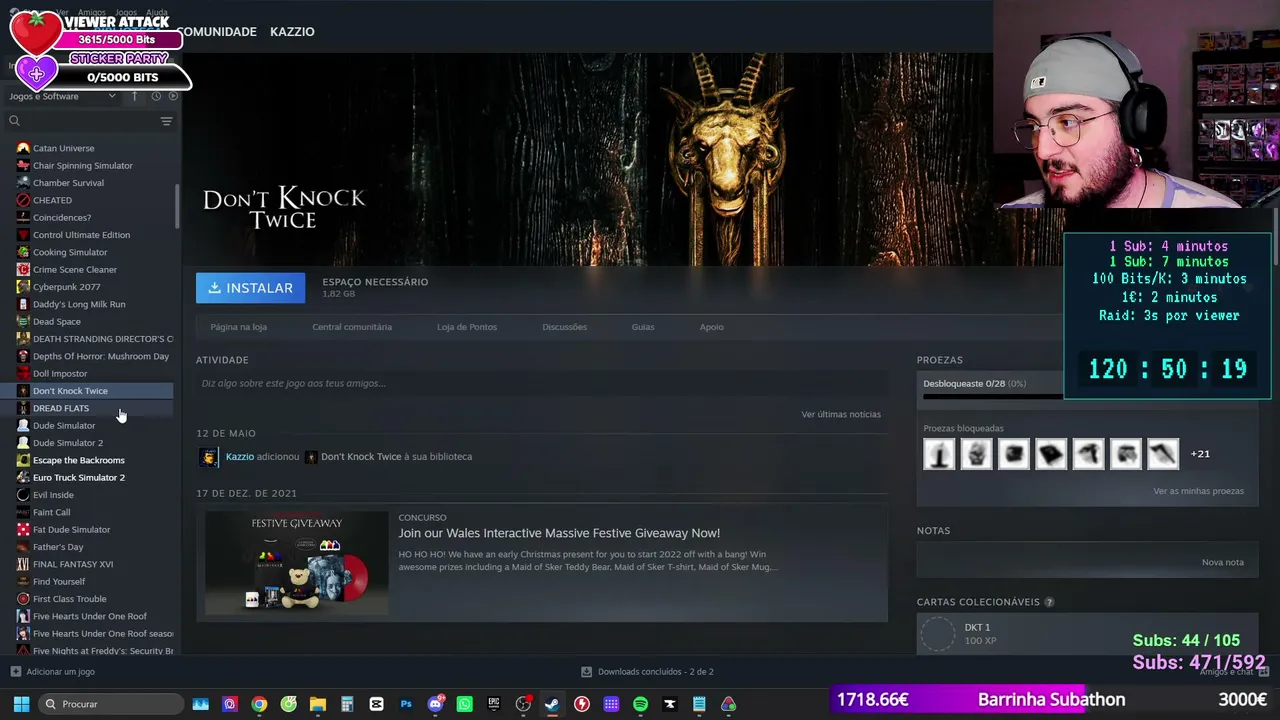Open Photoshop from the taskbar
Viewport: 1280px width, 720px height.
pos(406,704)
